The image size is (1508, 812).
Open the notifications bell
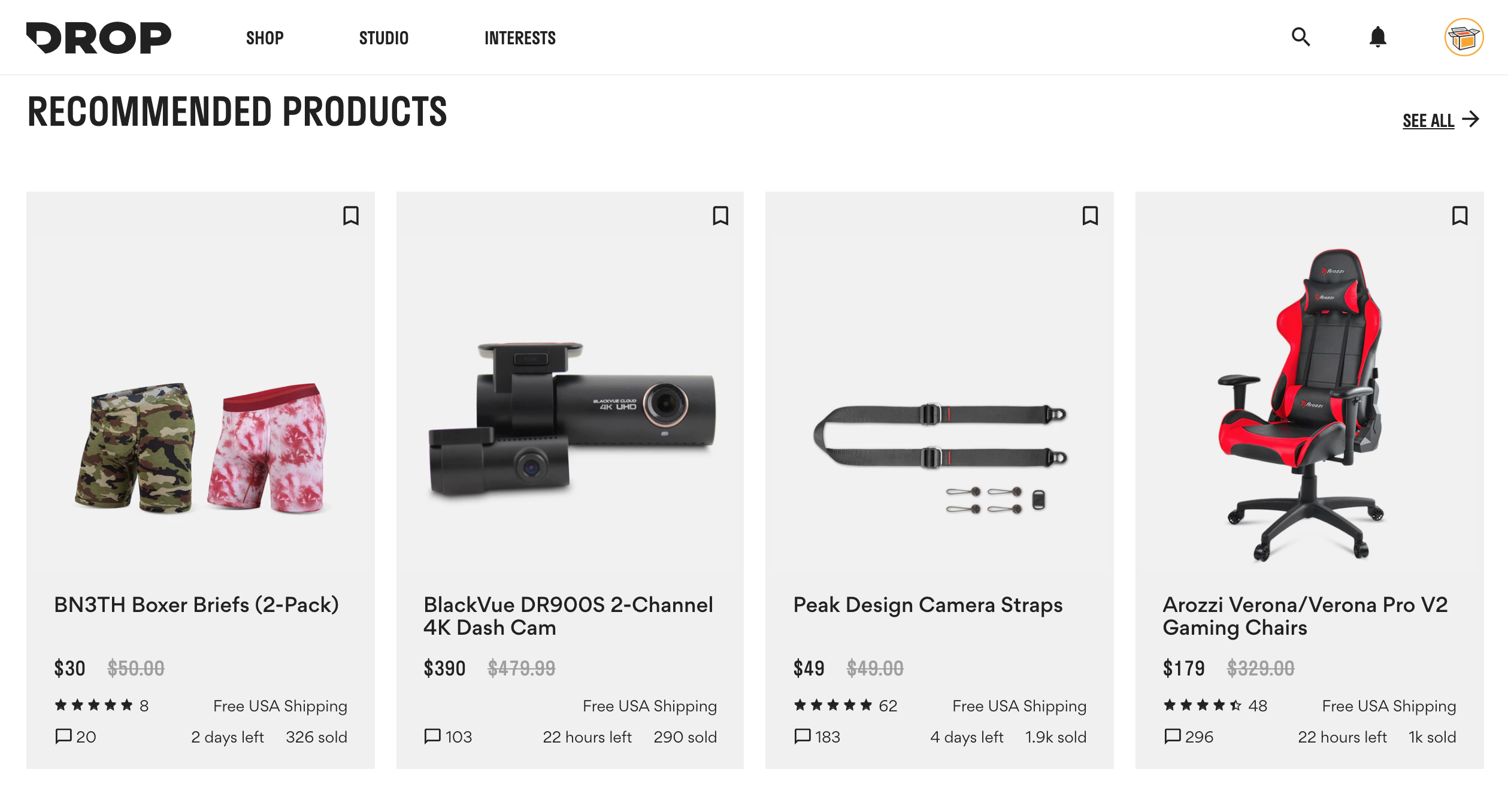(x=1377, y=37)
